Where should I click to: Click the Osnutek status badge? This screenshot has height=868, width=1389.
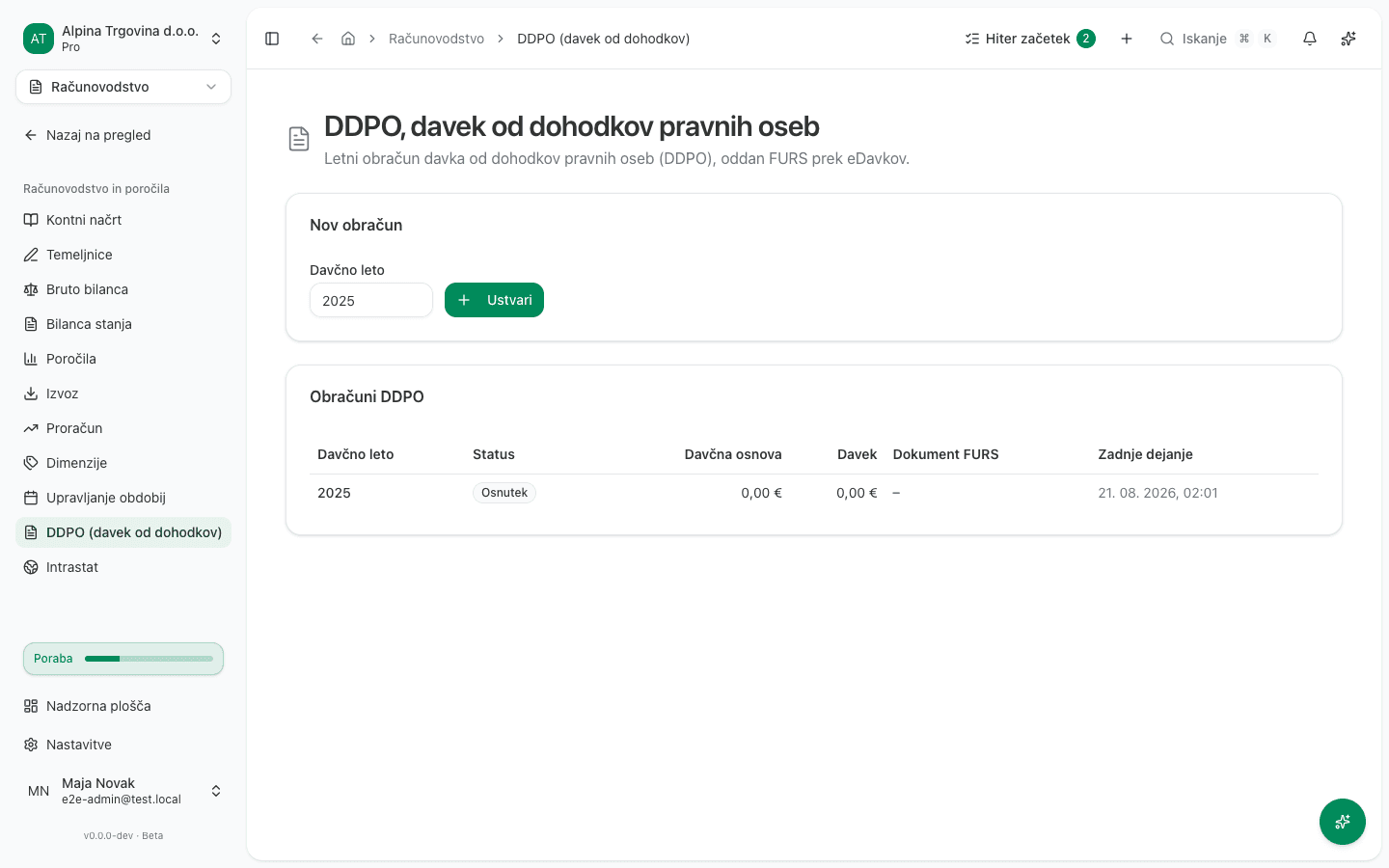[504, 493]
